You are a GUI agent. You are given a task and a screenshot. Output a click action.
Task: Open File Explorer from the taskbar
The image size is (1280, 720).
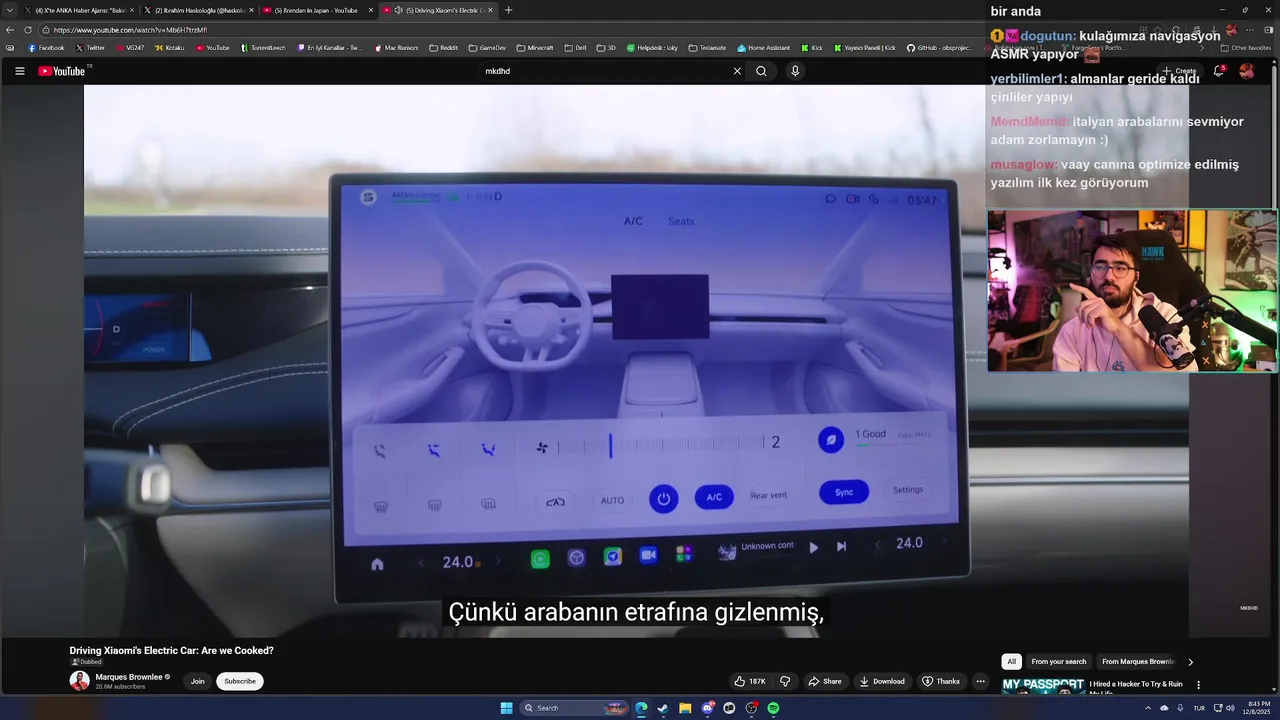tap(685, 708)
